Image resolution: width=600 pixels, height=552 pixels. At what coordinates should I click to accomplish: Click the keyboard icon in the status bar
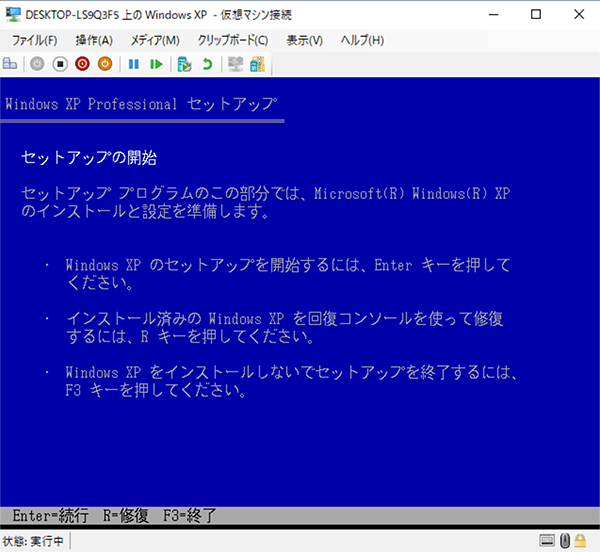(x=547, y=541)
